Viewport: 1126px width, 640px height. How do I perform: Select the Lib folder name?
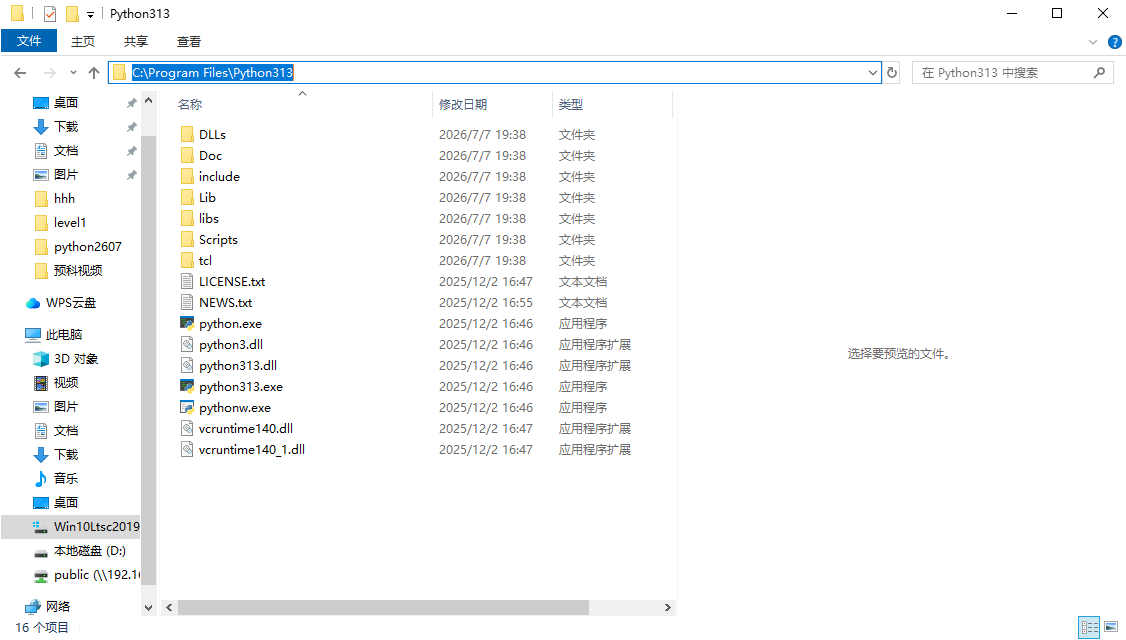208,198
